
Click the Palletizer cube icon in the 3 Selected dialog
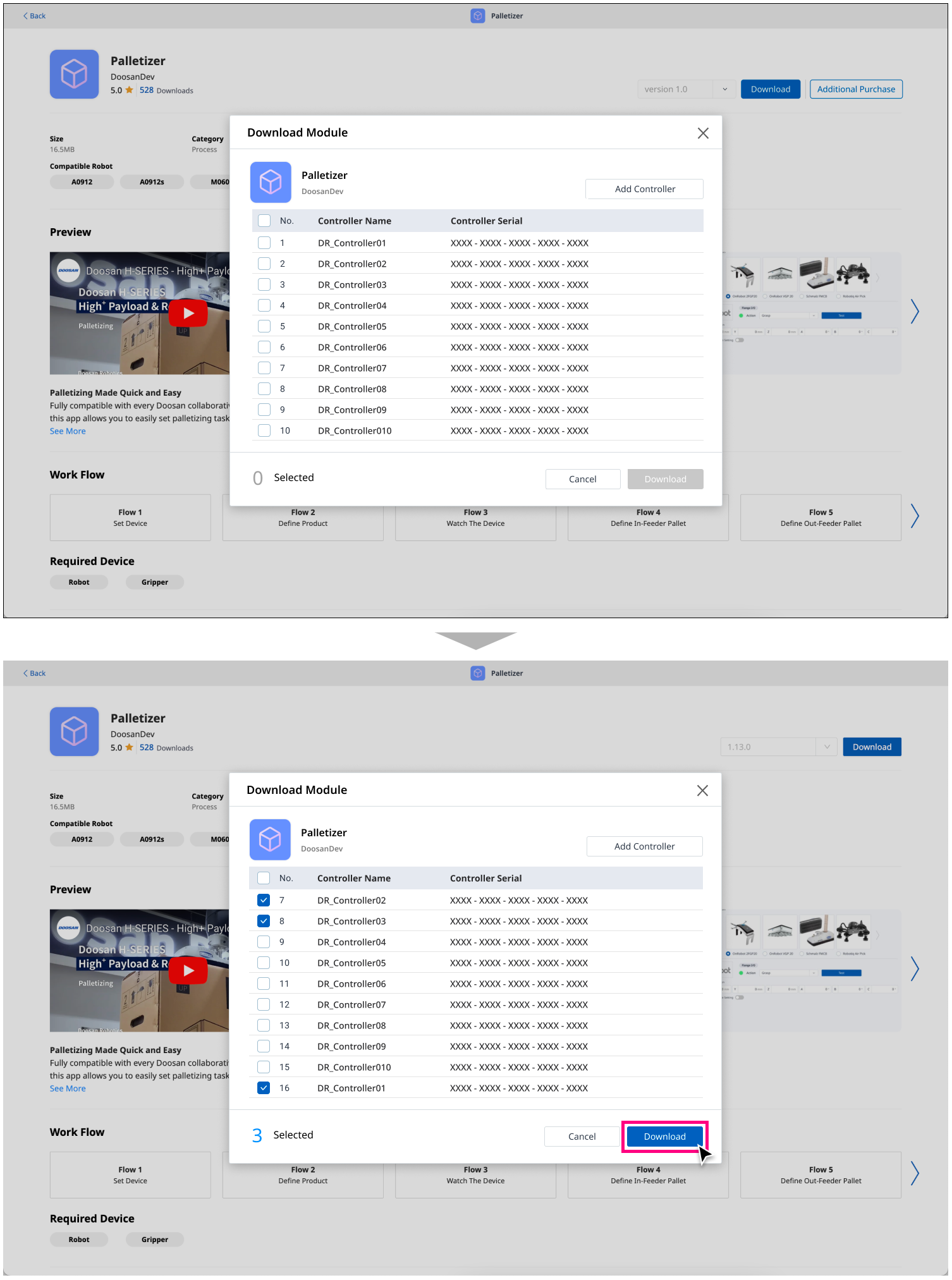270,839
